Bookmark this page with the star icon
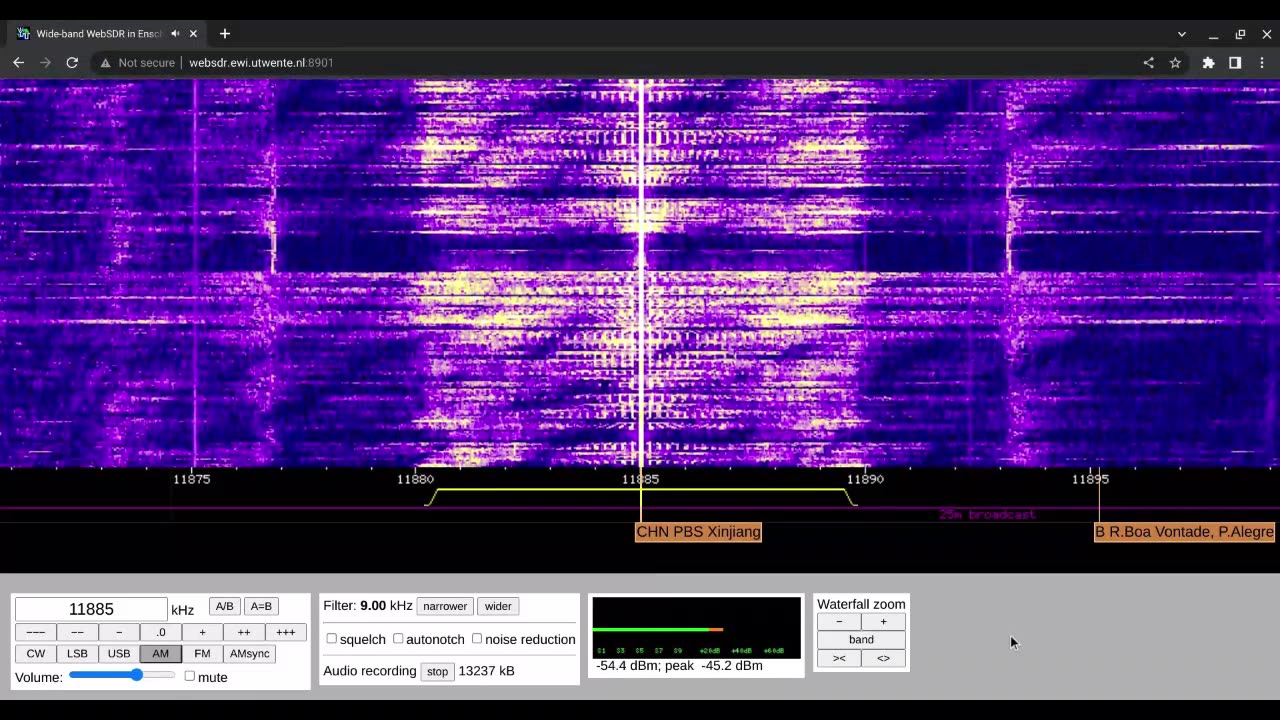The height and width of the screenshot is (720, 1280). click(x=1175, y=62)
